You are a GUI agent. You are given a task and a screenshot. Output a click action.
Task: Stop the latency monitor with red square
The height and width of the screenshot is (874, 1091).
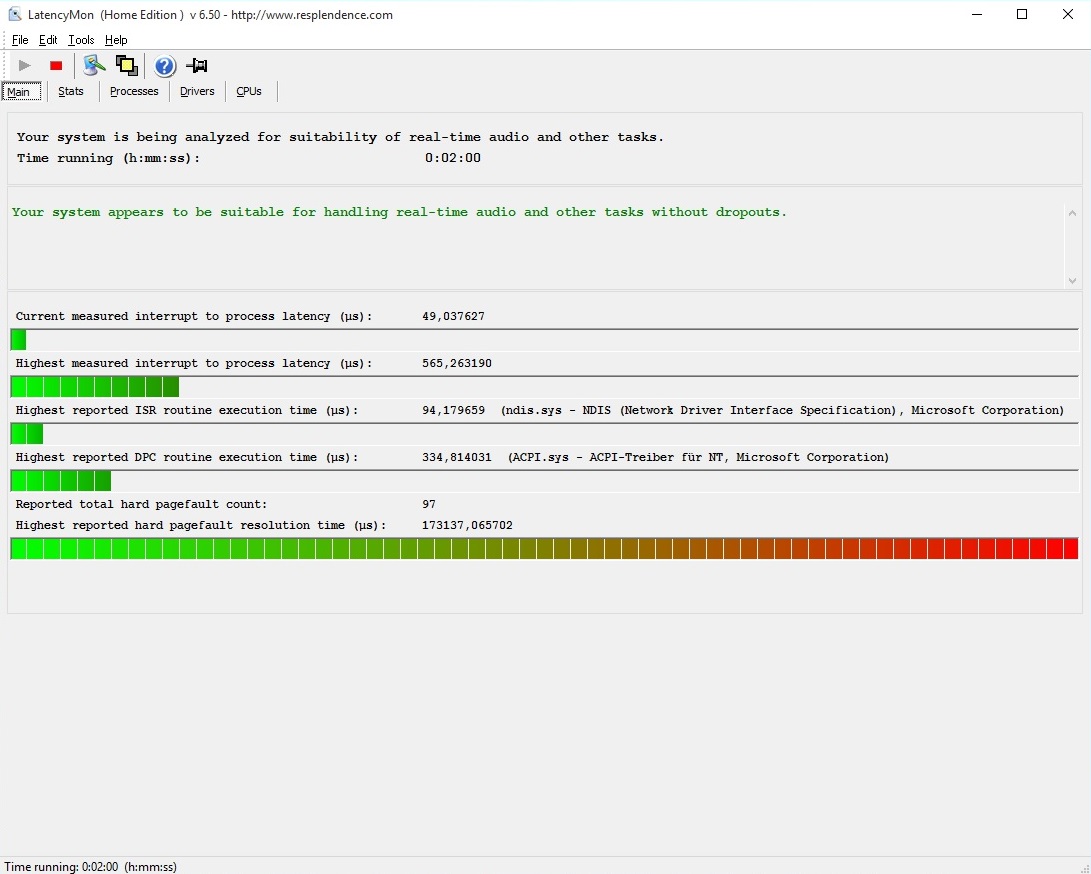pyautogui.click(x=56, y=65)
